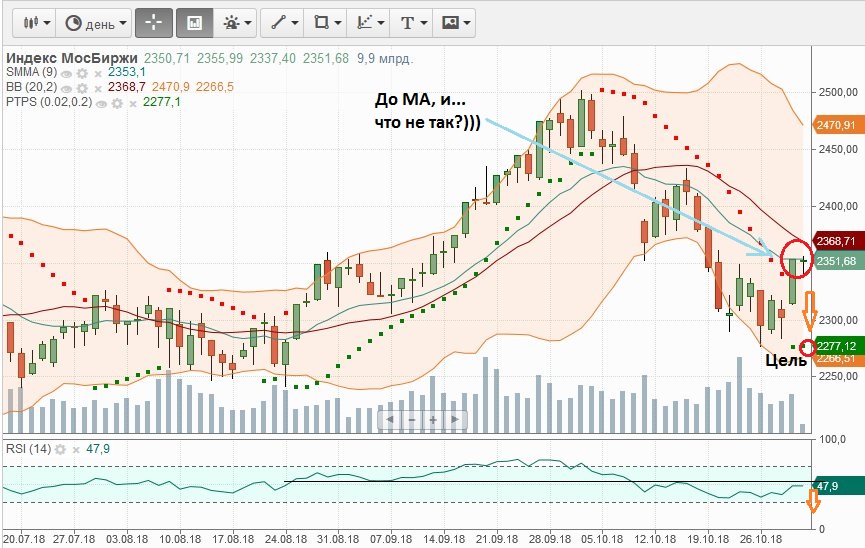This screenshot has width=865, height=548.
Task: Click the chart navigation left arrow
Action: point(389,420)
